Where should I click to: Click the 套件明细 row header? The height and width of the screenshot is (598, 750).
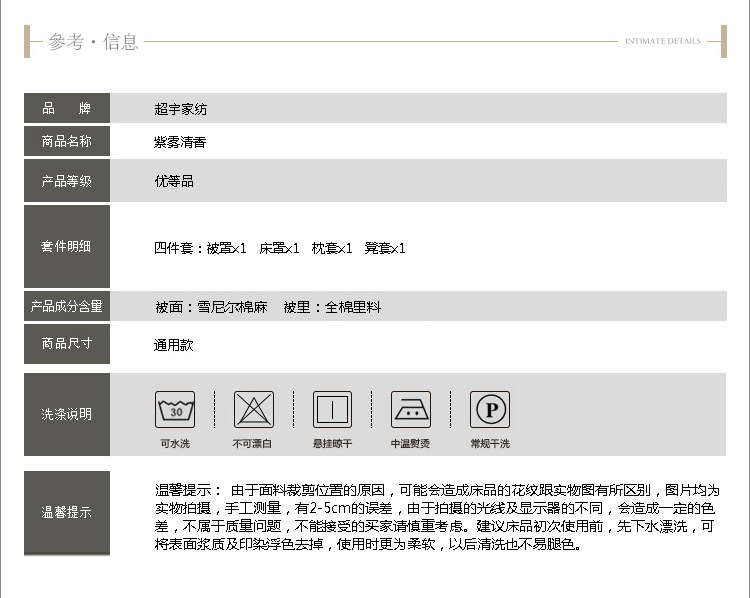coord(67,246)
